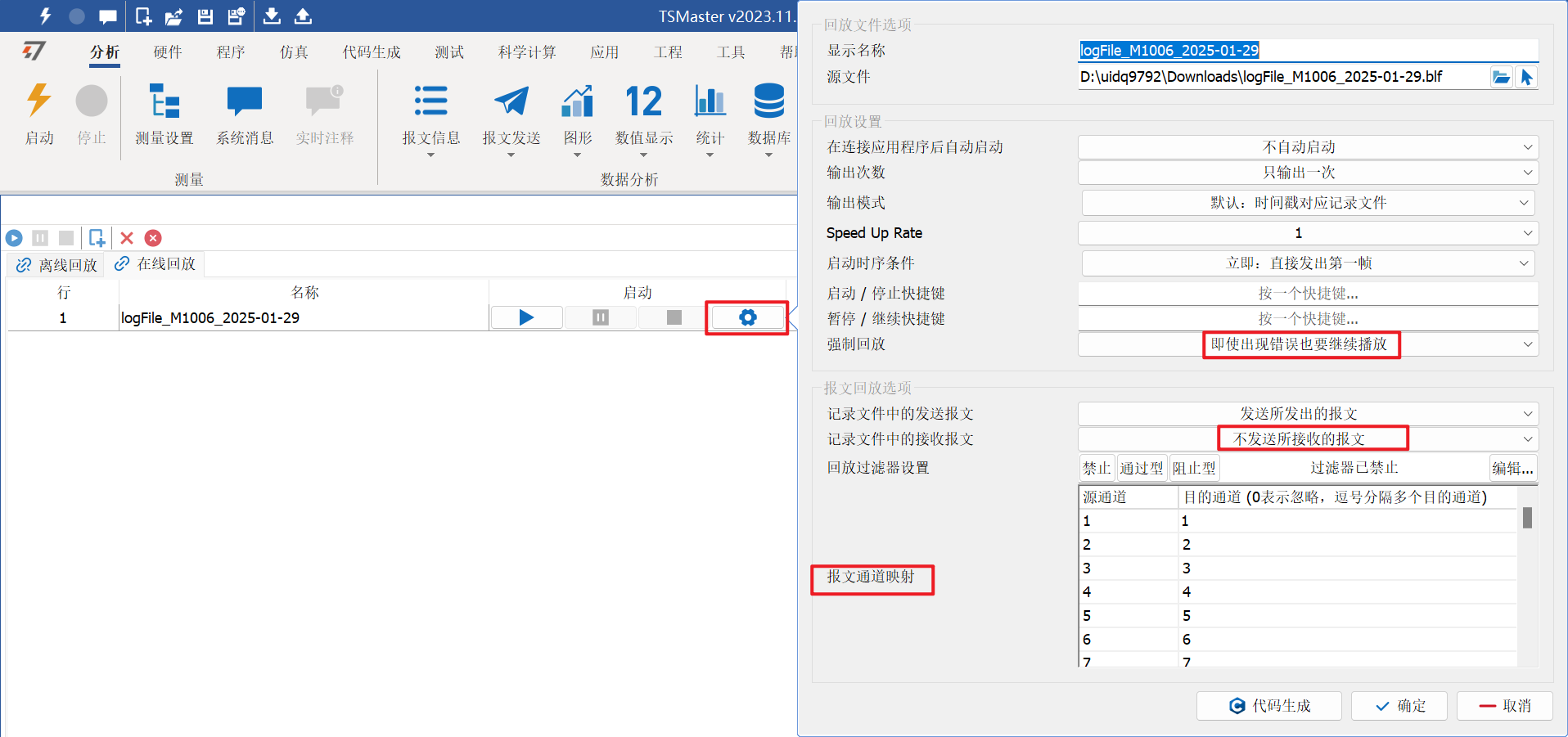The height and width of the screenshot is (737, 1568).
Task: Click replay toolbar blue play icon
Action: coord(14,238)
